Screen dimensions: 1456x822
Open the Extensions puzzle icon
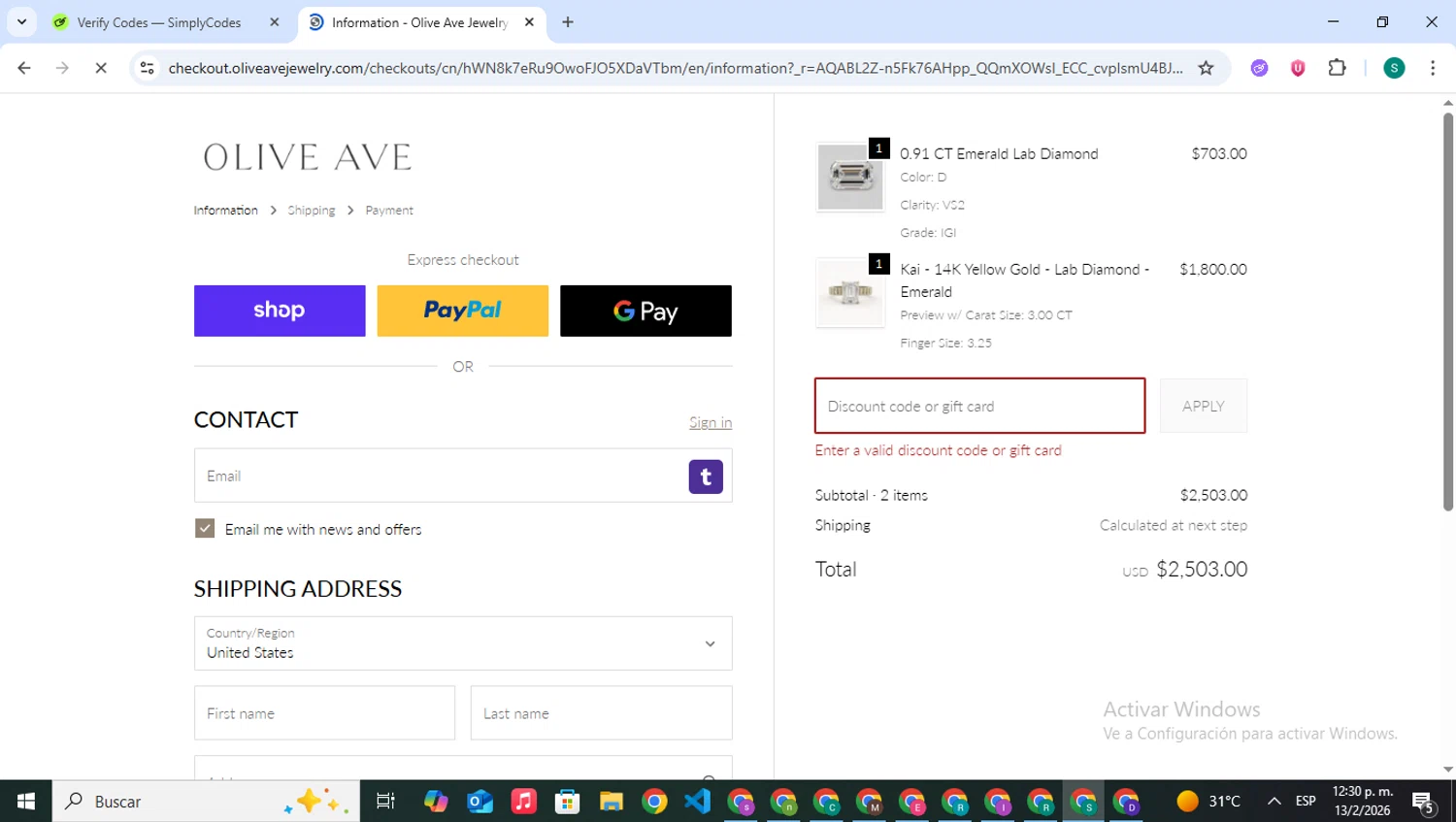[x=1337, y=68]
